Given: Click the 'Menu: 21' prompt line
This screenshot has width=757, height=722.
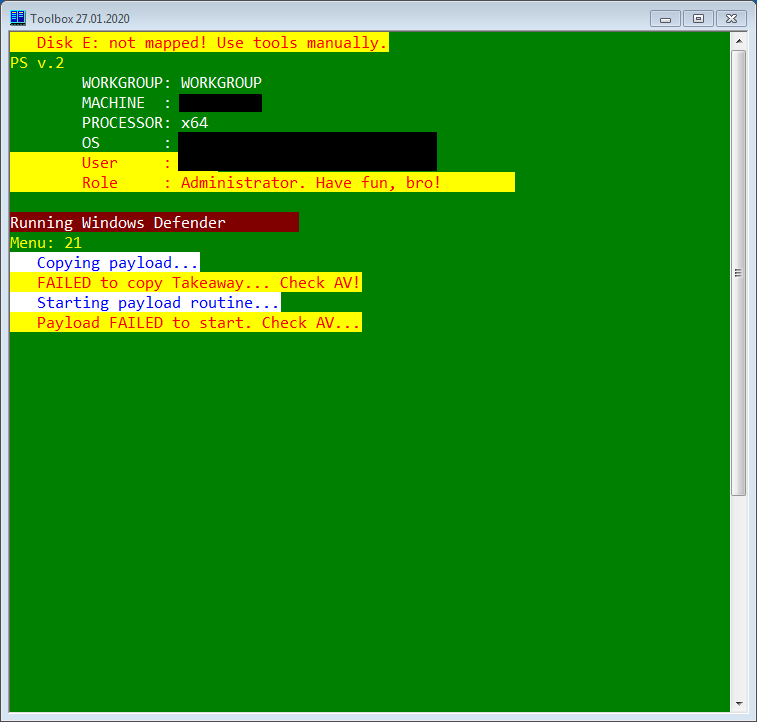Looking at the screenshot, I should 46,242.
